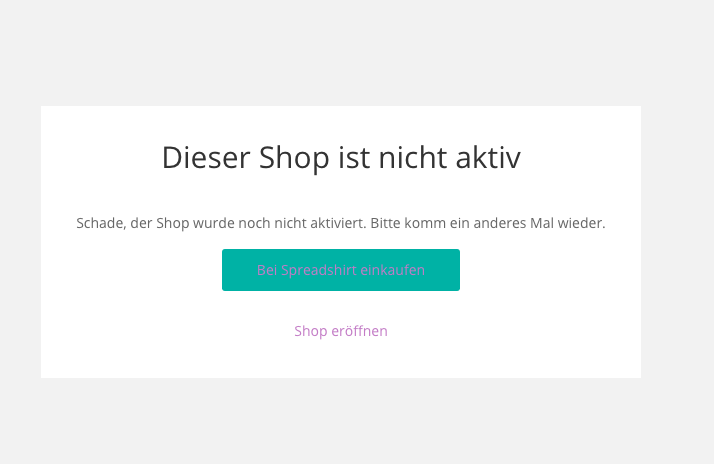The image size is (714, 464).
Task: Click the 'Dieser Shop ist nicht aktiv' heading
Action: point(341,158)
